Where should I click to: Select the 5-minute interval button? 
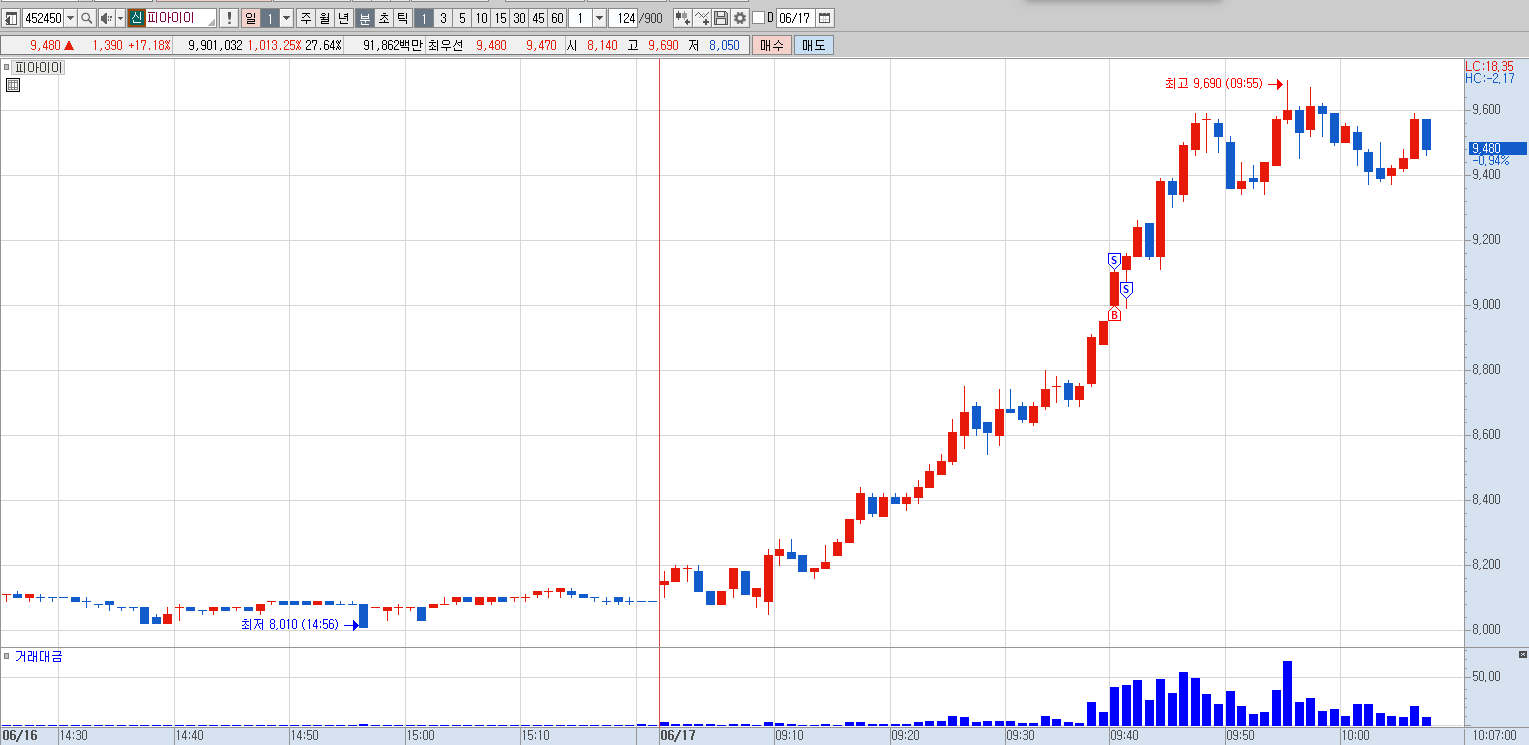click(x=462, y=18)
